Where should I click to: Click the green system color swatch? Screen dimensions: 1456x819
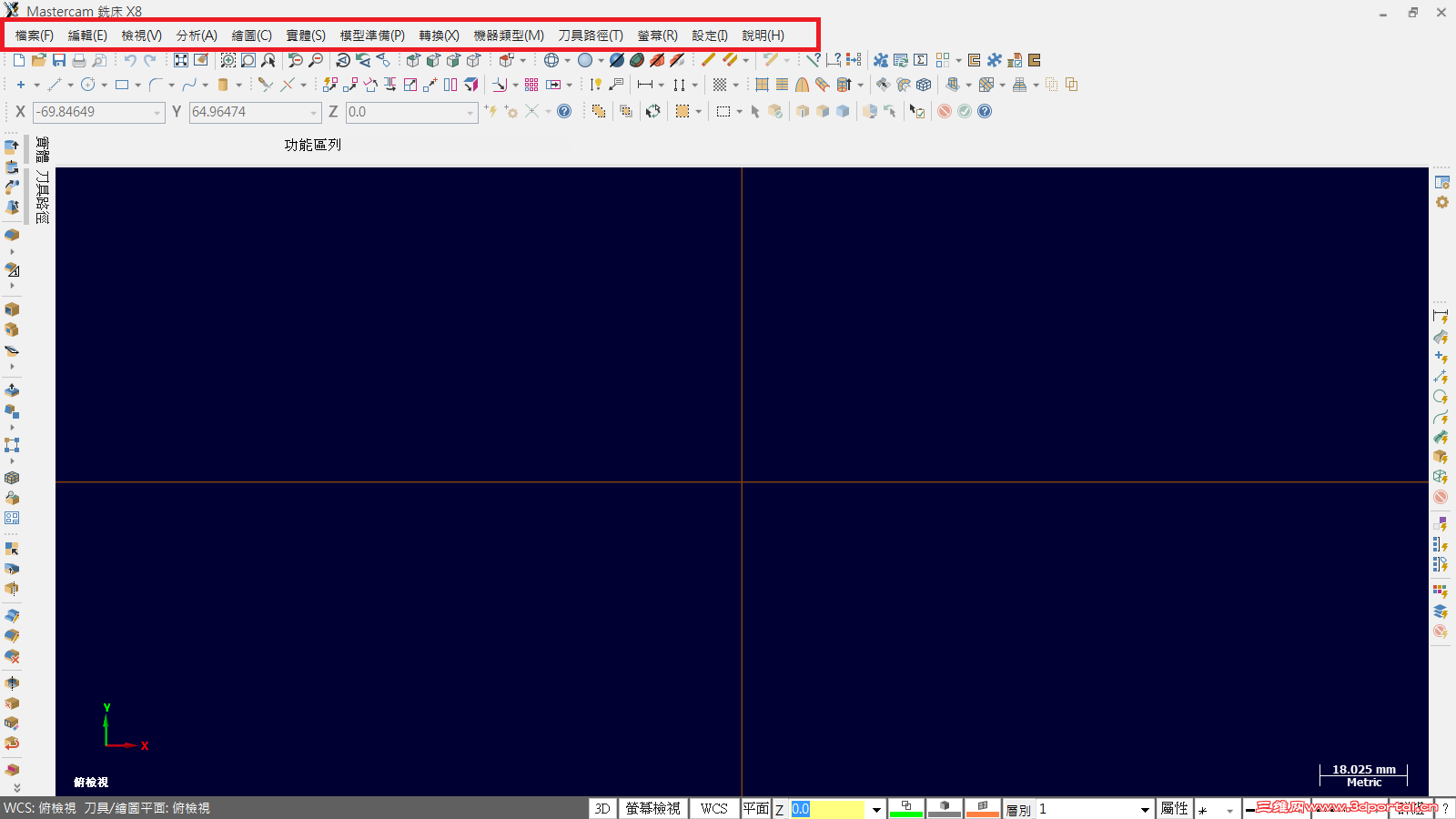(x=905, y=808)
